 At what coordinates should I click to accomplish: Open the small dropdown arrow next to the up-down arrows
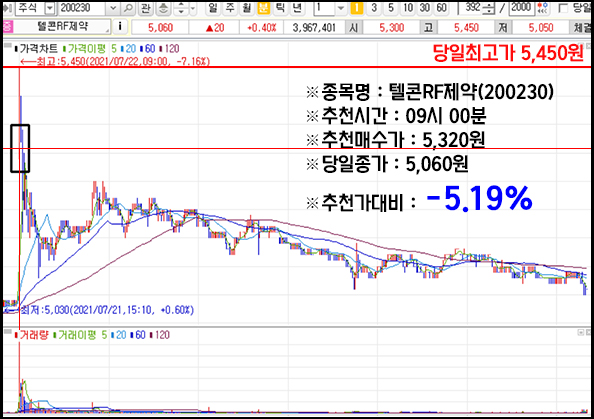193,8
